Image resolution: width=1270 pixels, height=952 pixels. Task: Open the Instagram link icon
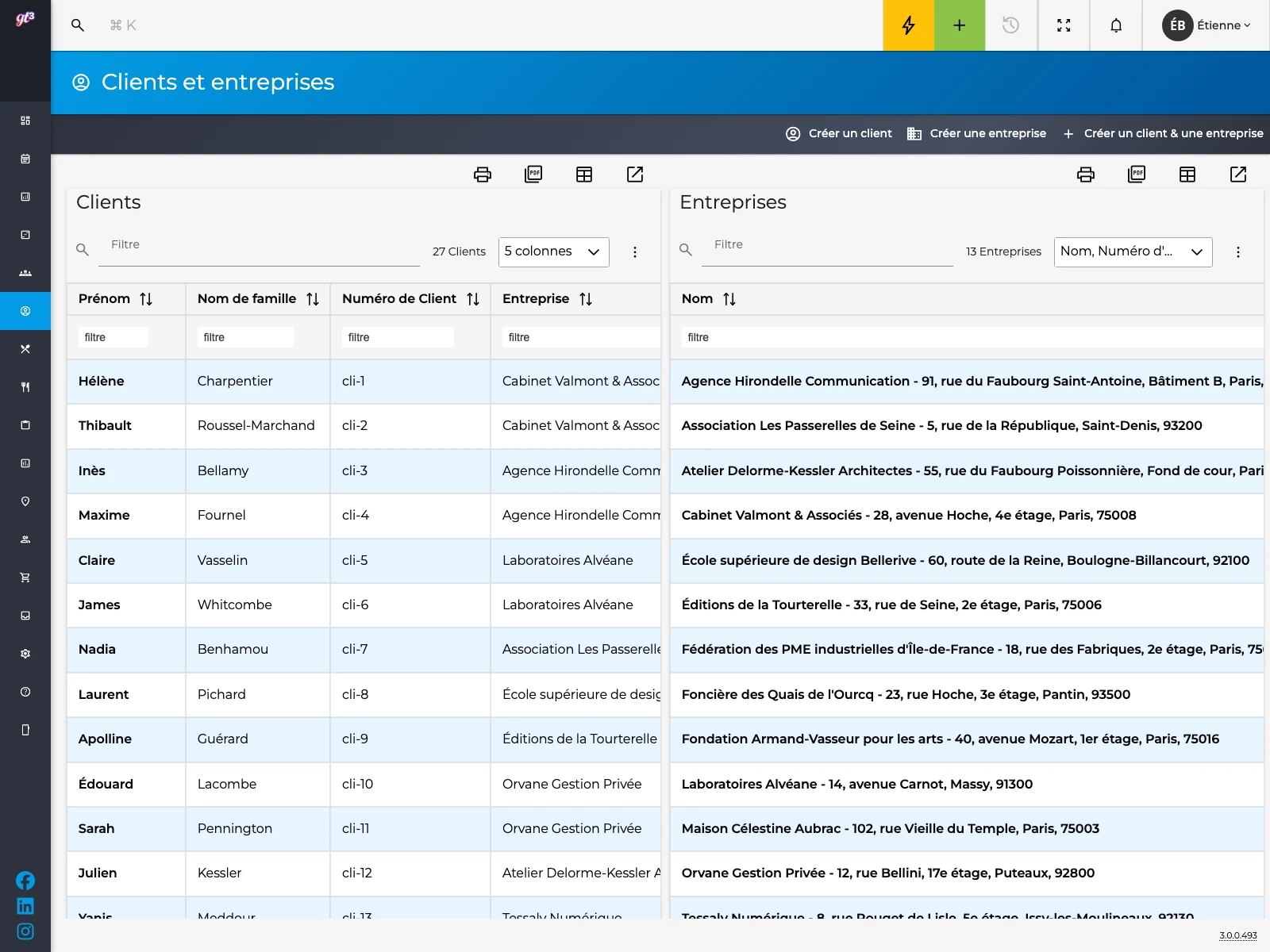pos(25,931)
